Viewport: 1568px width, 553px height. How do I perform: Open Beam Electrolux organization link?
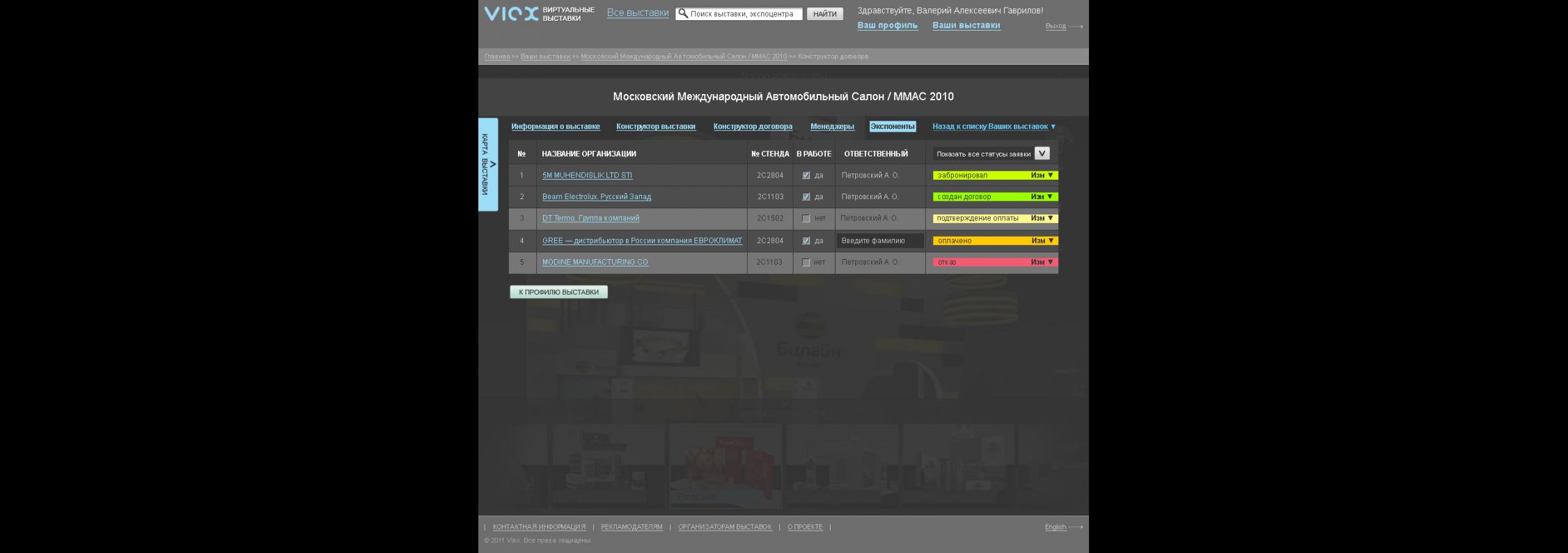(596, 197)
